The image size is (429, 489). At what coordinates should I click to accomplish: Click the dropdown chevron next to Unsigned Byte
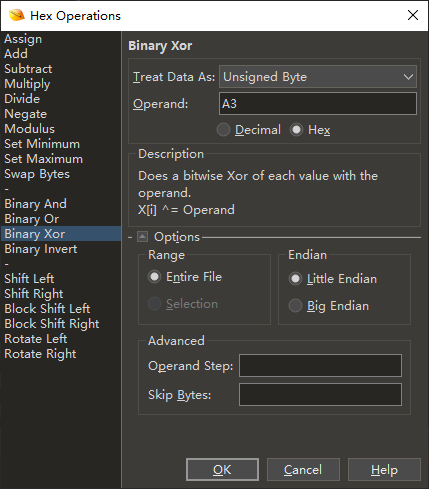pos(408,77)
